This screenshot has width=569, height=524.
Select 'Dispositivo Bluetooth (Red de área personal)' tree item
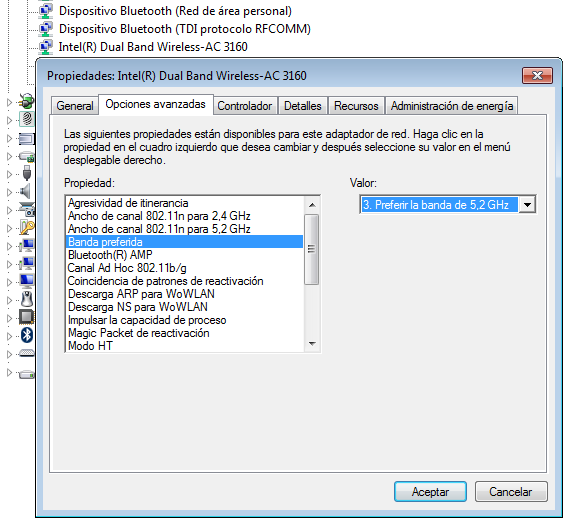coord(175,11)
